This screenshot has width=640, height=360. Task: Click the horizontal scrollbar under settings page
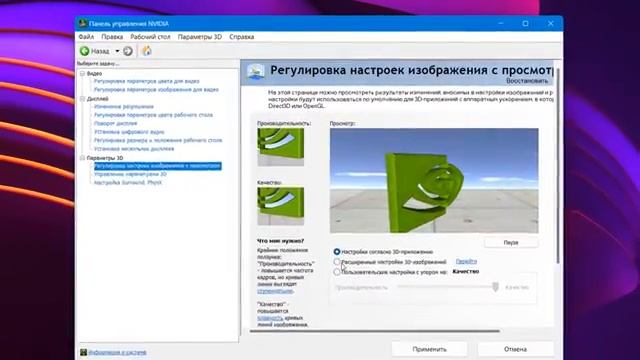[375, 331]
